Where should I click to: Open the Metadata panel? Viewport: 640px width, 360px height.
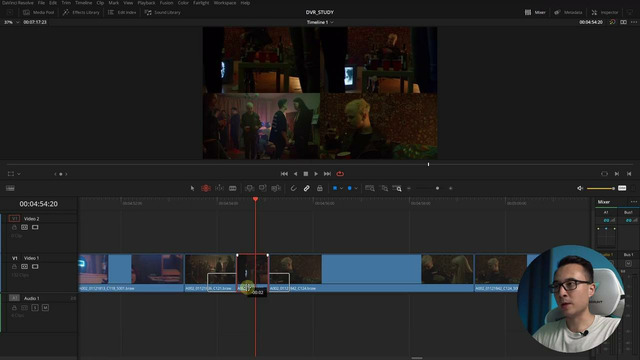(x=568, y=12)
